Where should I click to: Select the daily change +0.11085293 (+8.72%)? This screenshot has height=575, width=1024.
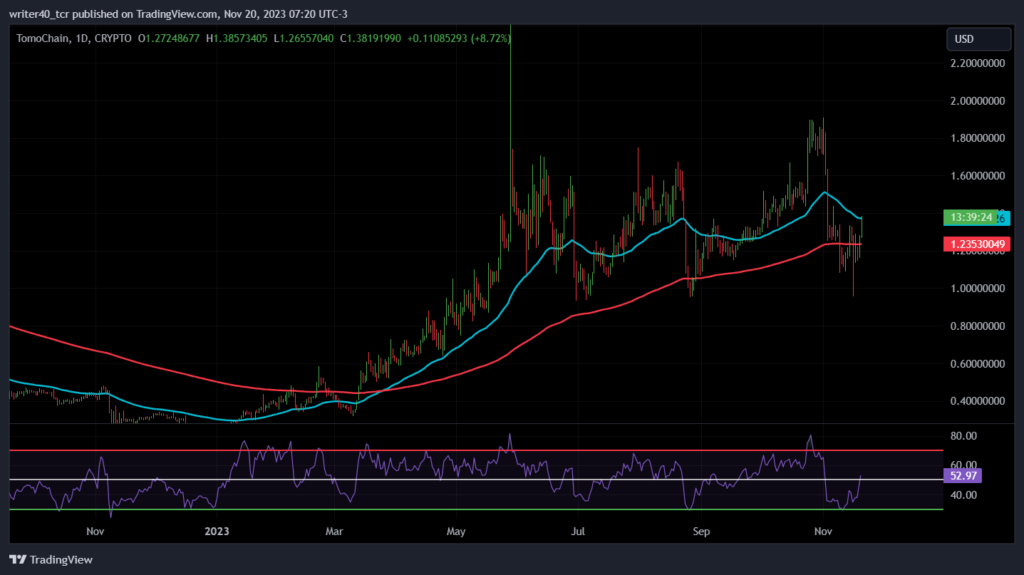459,39
